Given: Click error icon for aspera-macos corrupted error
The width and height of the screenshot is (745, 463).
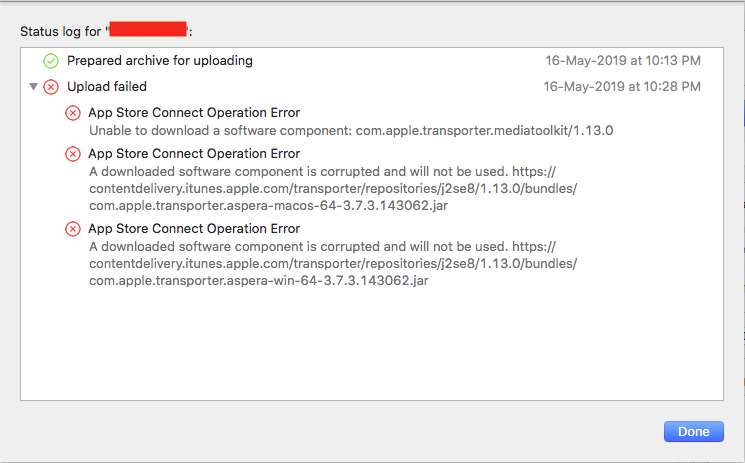Looking at the screenshot, I should [73, 154].
